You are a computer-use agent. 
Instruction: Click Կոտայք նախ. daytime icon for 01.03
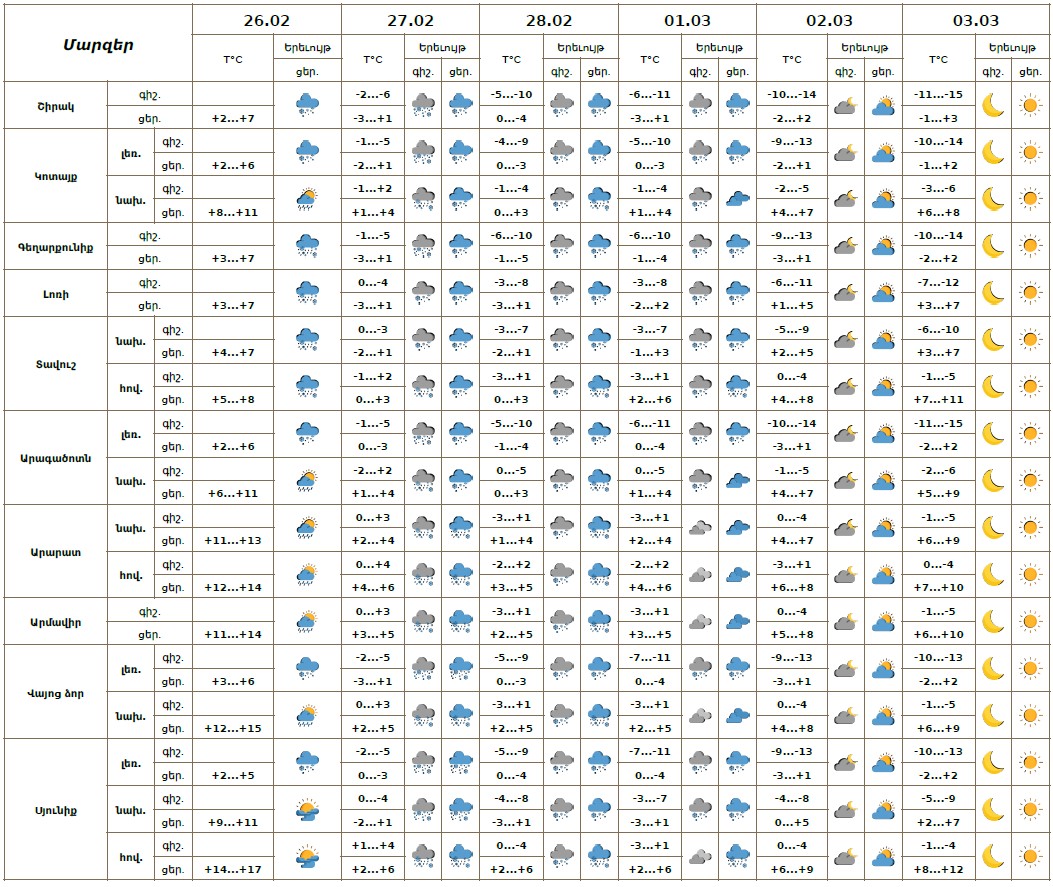pyautogui.click(x=737, y=199)
